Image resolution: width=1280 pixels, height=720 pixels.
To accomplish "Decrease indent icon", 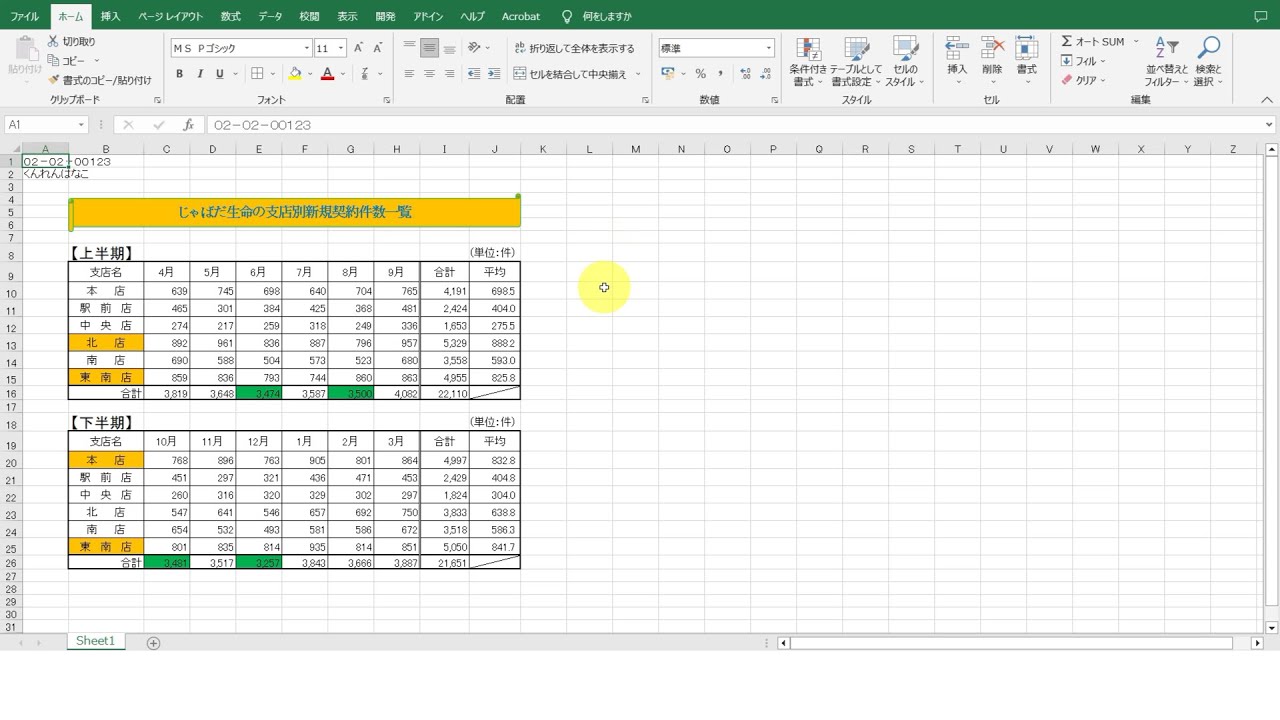I will click(474, 74).
